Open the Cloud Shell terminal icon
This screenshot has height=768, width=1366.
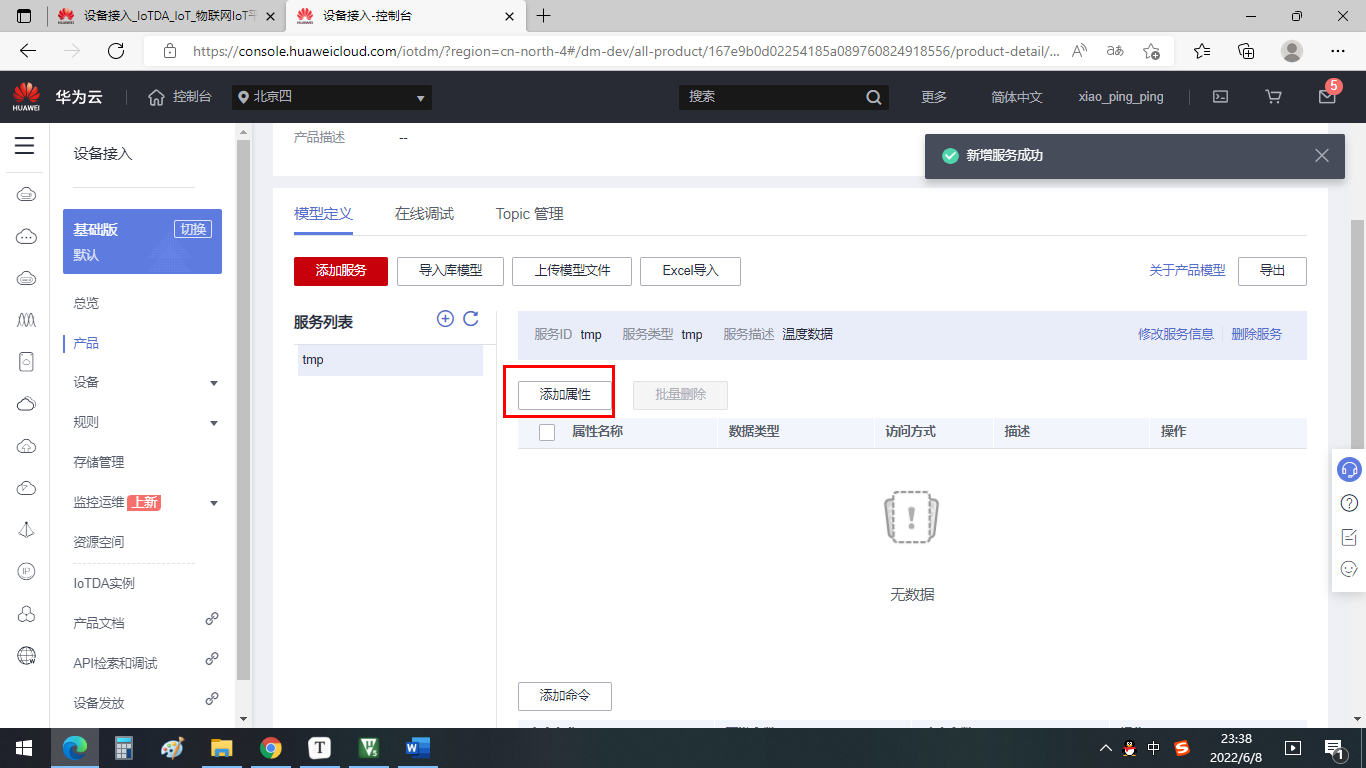pos(1220,97)
